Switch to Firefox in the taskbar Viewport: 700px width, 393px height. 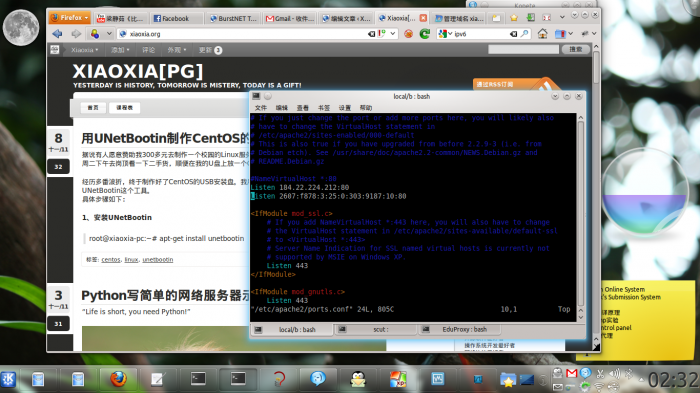coord(118,380)
